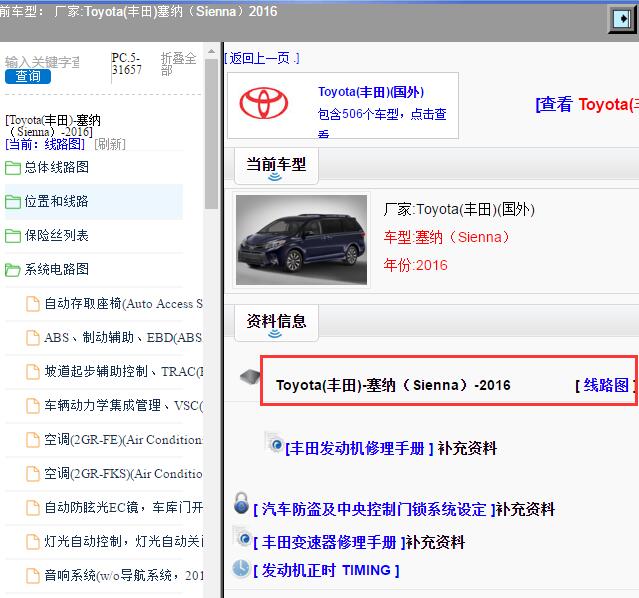
Task: Click the Toyota(丰田)-塞纳（Sienna）-2016 title
Action: click(x=393, y=385)
